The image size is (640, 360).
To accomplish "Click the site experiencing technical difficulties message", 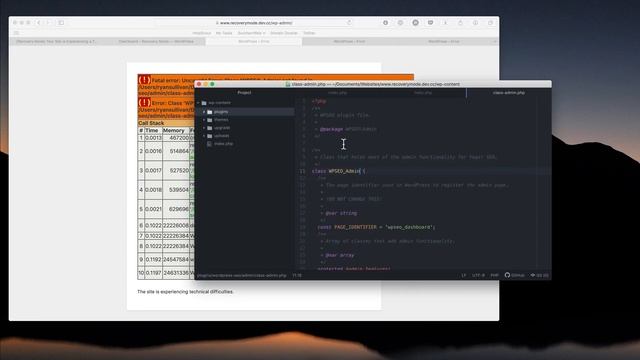I will click(185, 292).
